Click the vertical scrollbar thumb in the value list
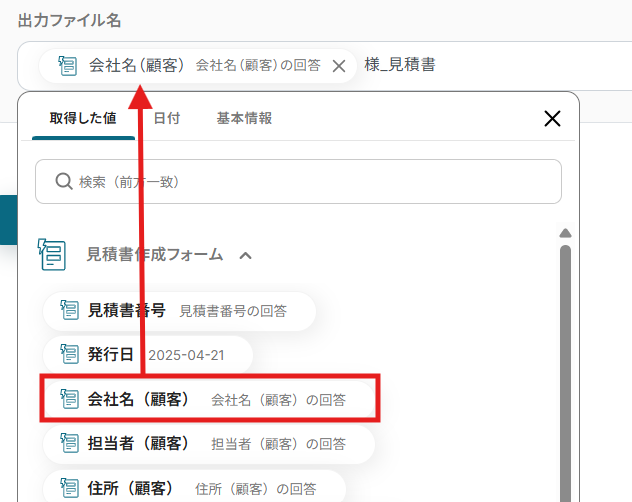632x502 pixels. [x=565, y=373]
